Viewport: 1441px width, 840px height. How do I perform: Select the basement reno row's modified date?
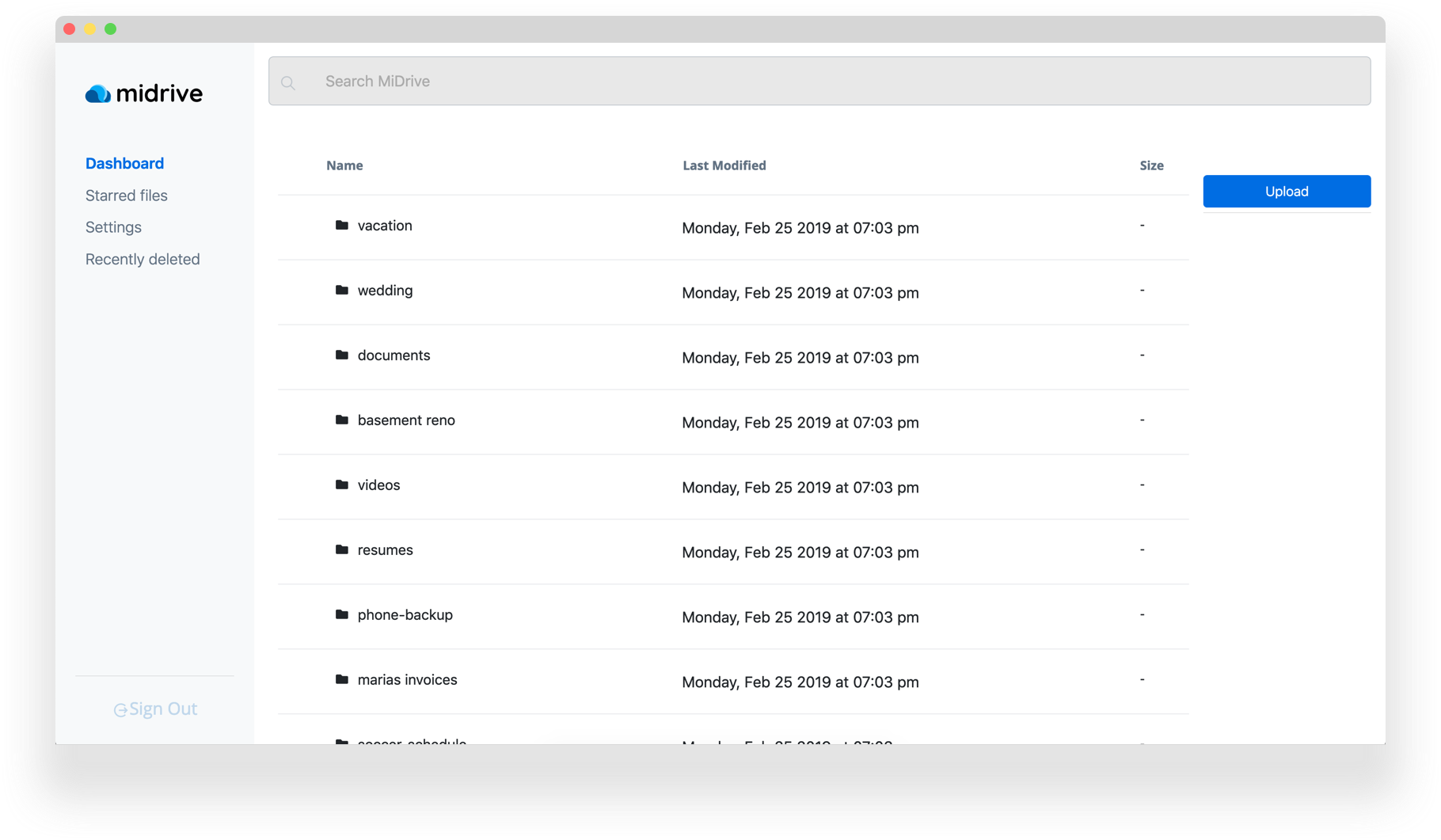[x=800, y=423]
